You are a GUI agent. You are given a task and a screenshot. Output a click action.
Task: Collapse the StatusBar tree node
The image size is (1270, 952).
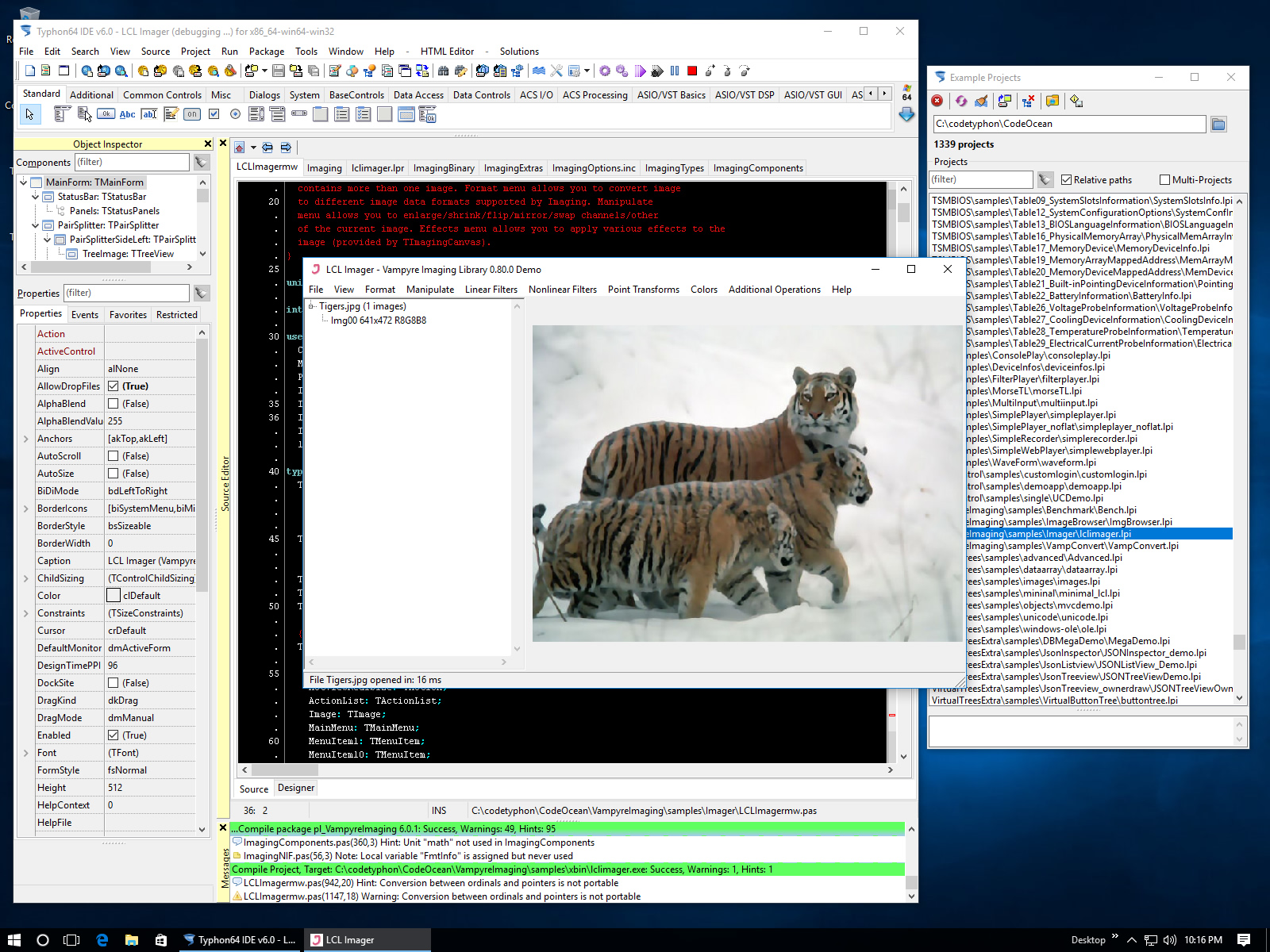35,197
